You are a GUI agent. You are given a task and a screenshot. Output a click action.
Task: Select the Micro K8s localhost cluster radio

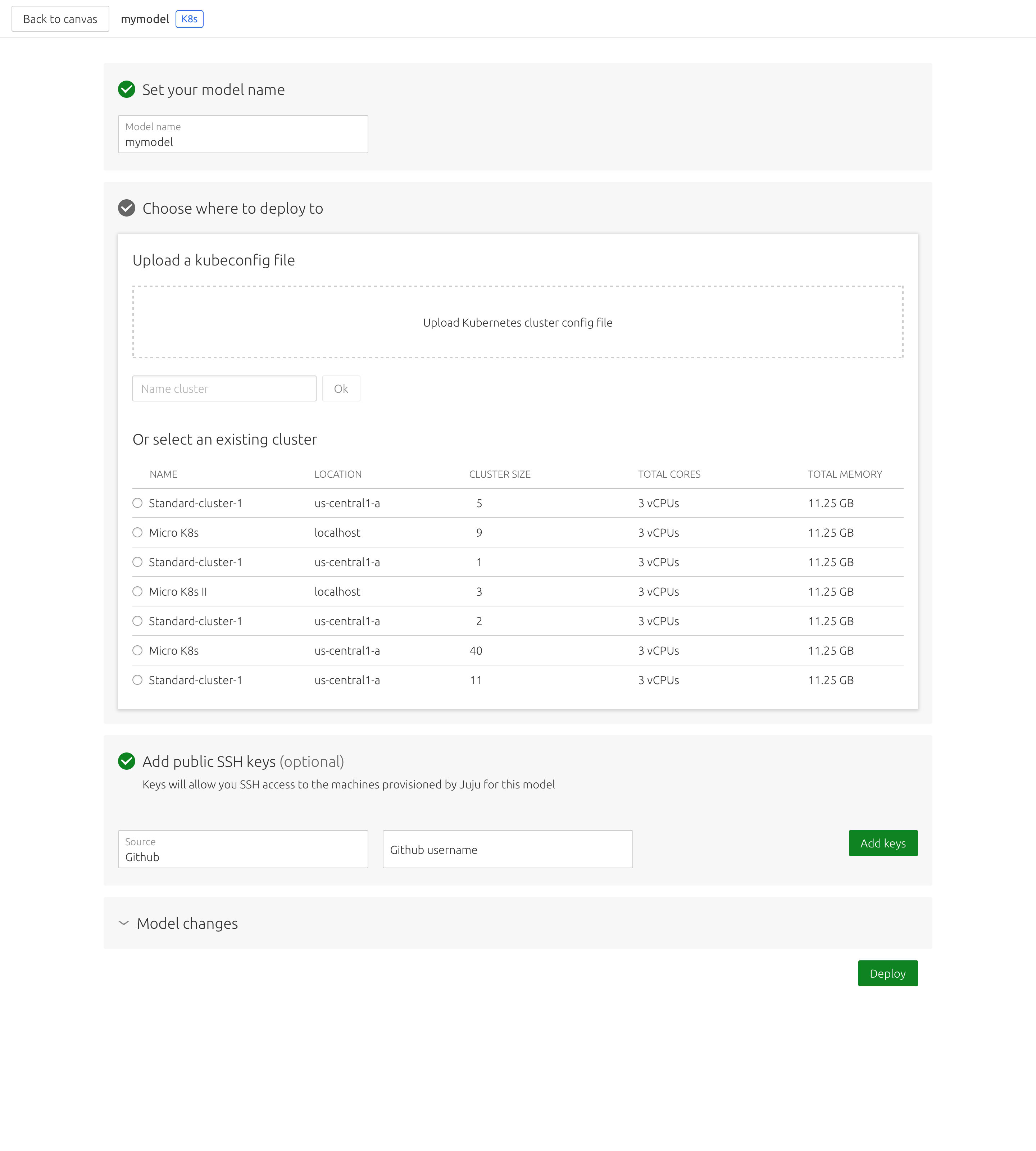137,533
